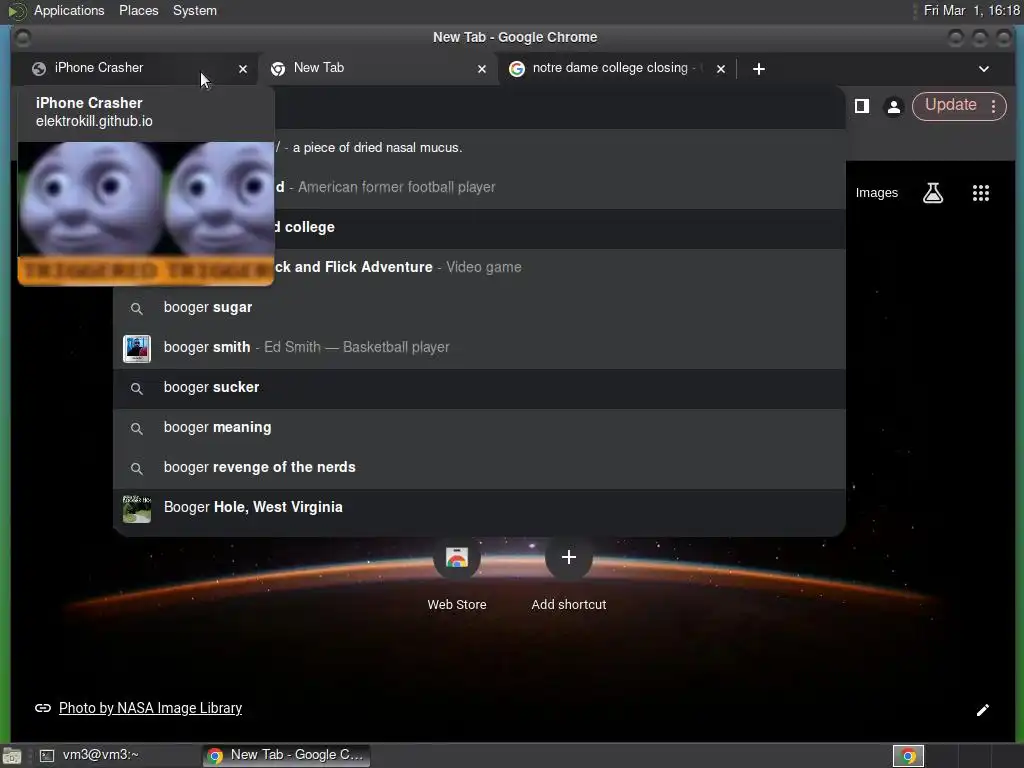This screenshot has width=1024, height=768.
Task: Click search icon beside booger sugar
Action: point(136,308)
